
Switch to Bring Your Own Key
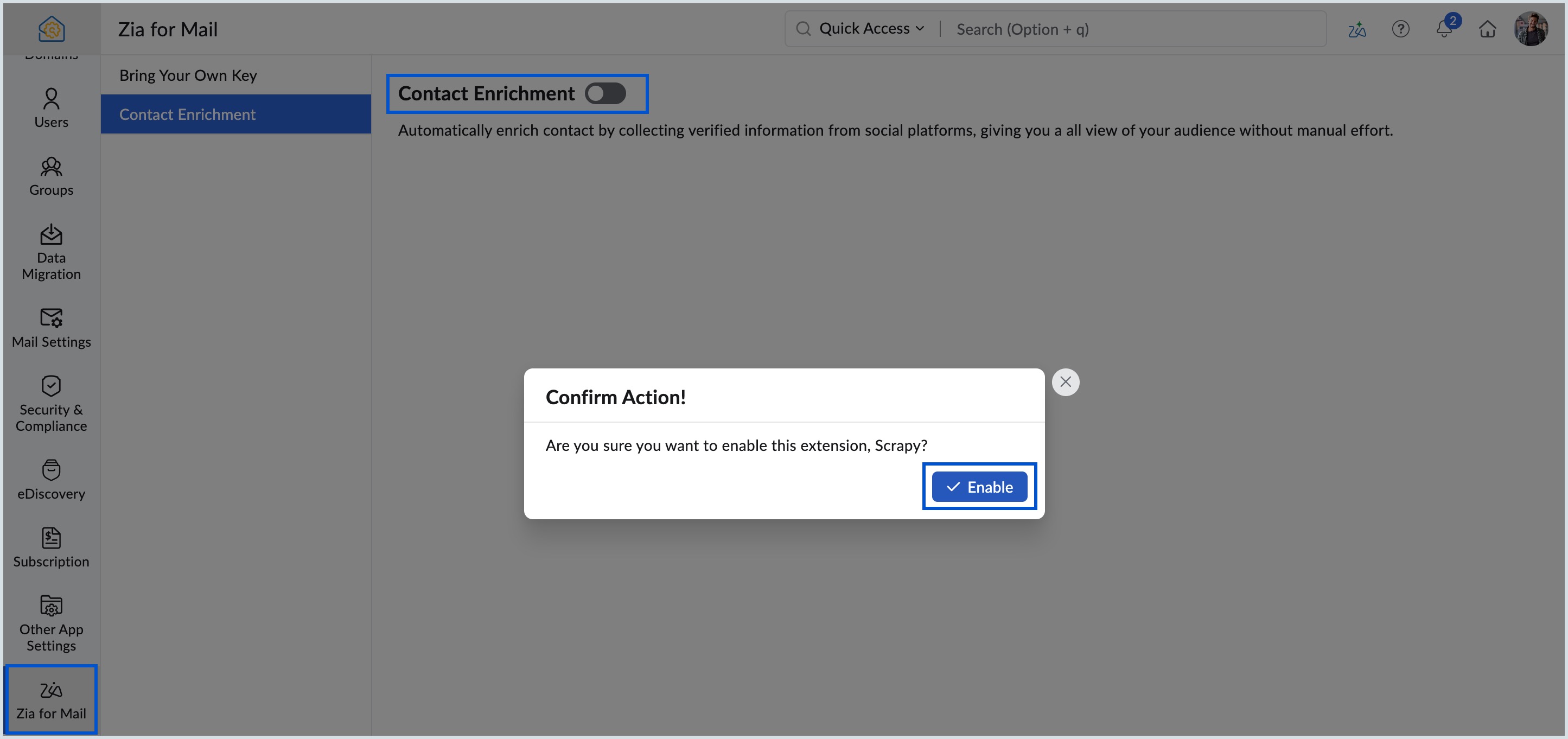[188, 74]
